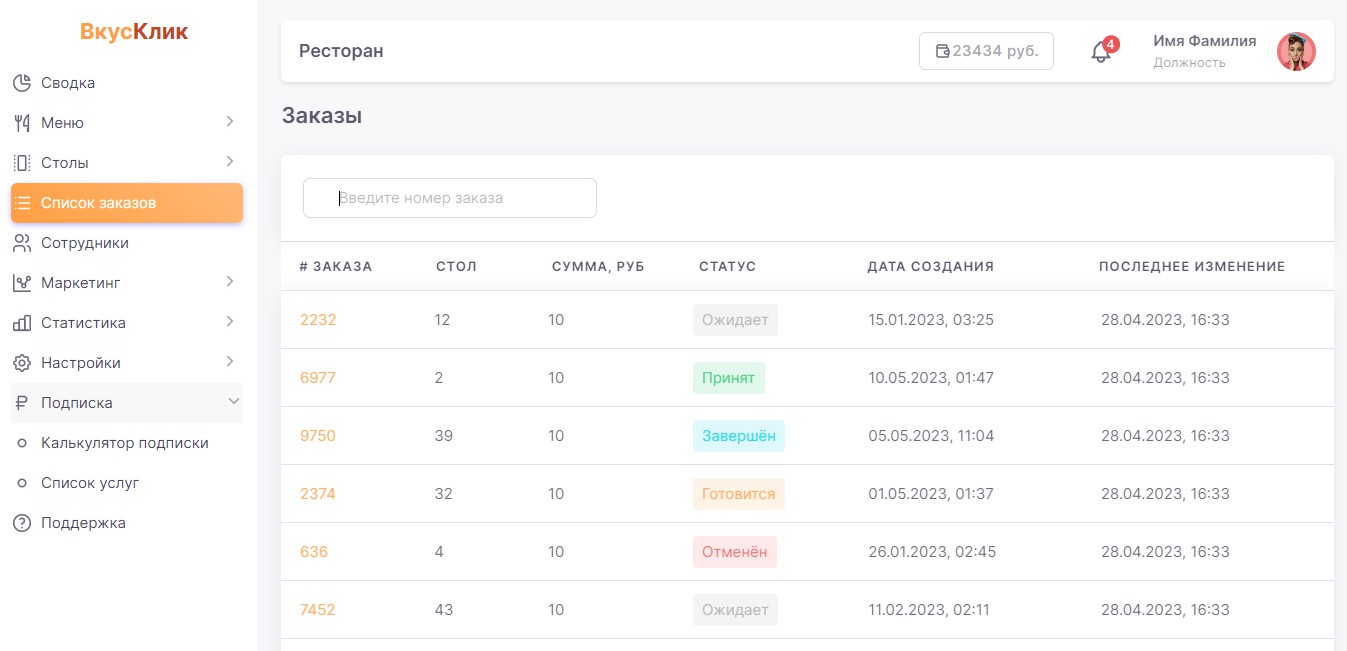Click the Сотрудники people icon
The width and height of the screenshot is (1347, 651).
click(22, 243)
